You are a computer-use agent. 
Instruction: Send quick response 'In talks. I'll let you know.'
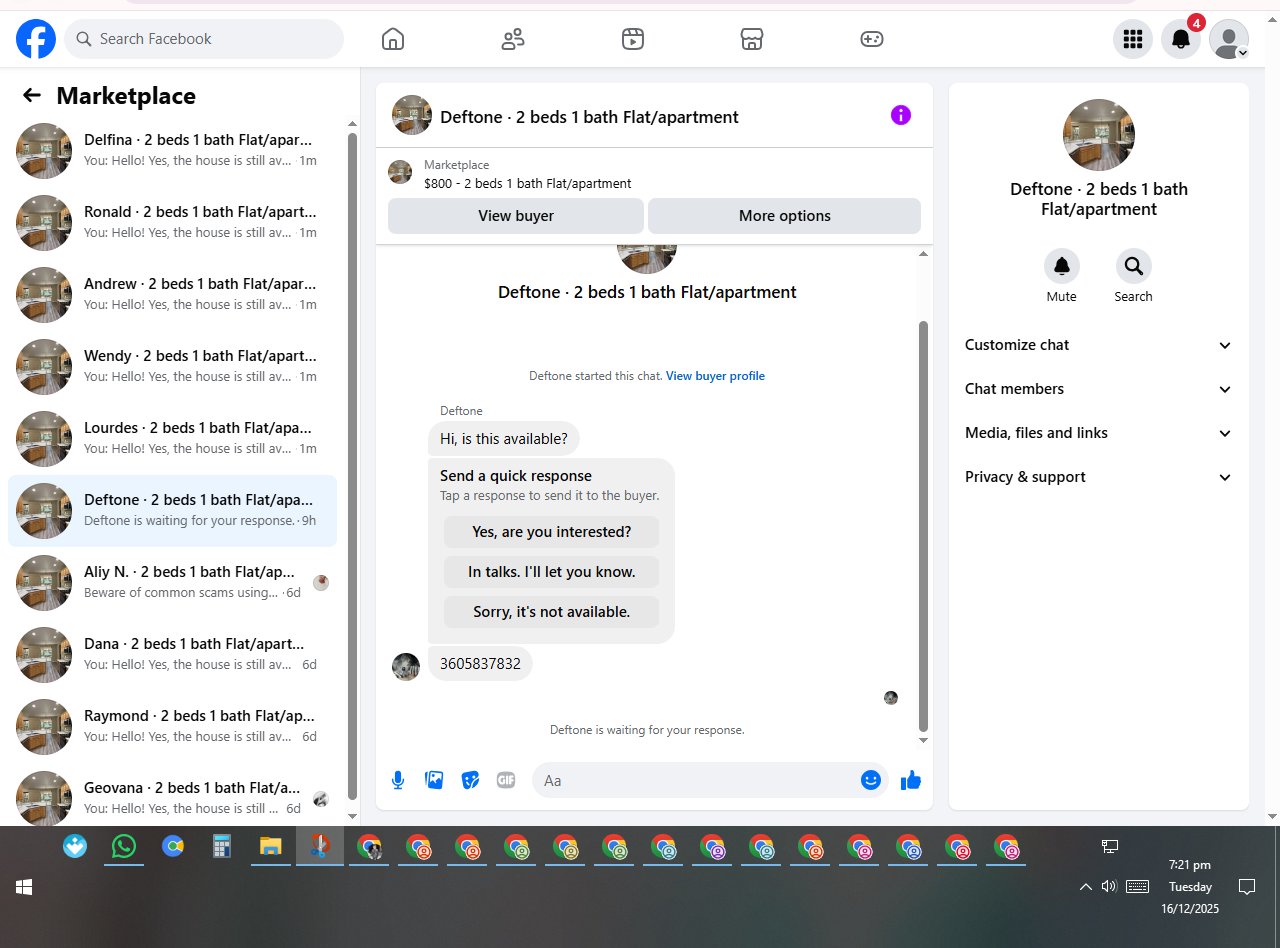pos(552,572)
